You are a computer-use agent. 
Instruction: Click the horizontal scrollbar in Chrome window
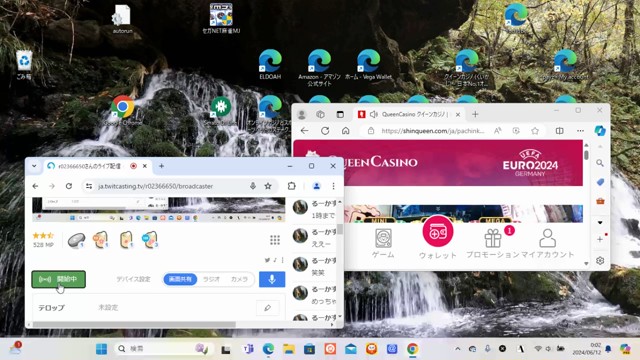pos(135,324)
